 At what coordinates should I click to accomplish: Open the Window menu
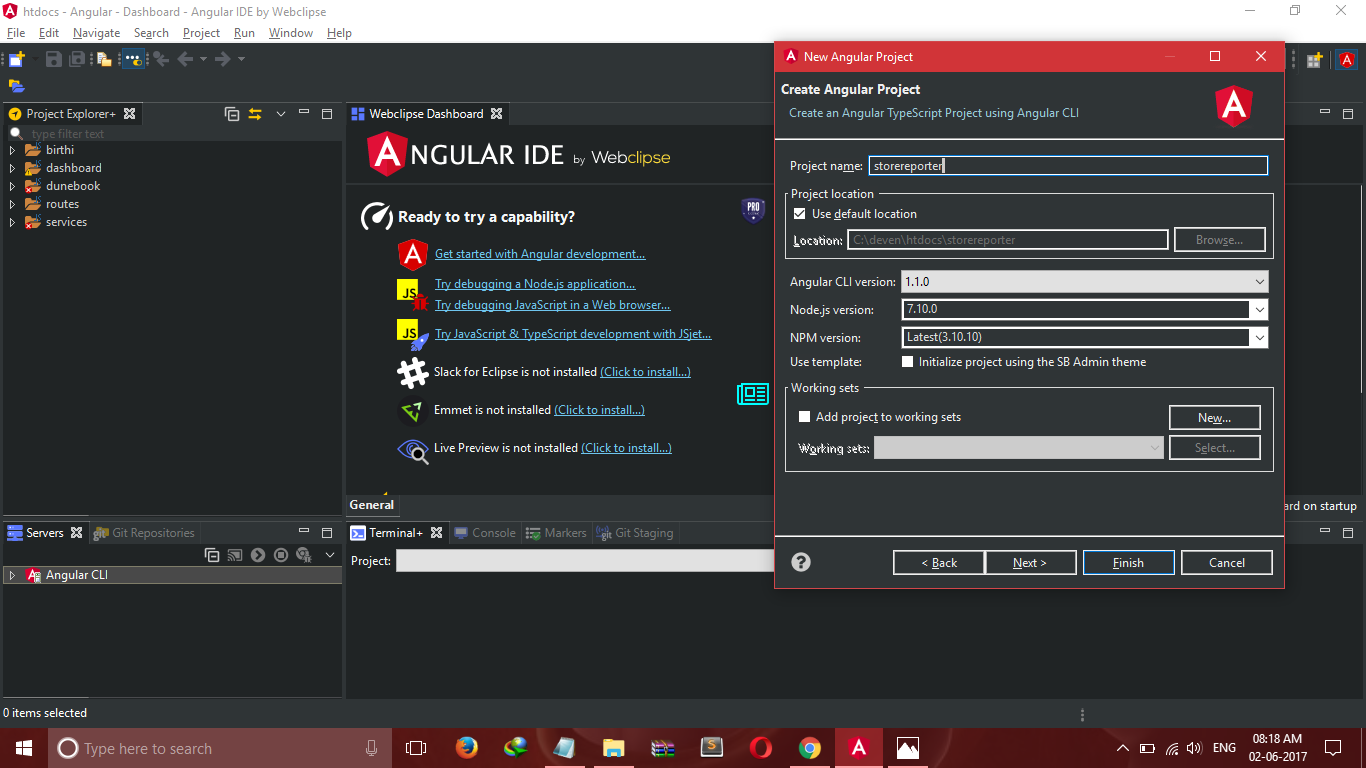pos(291,33)
